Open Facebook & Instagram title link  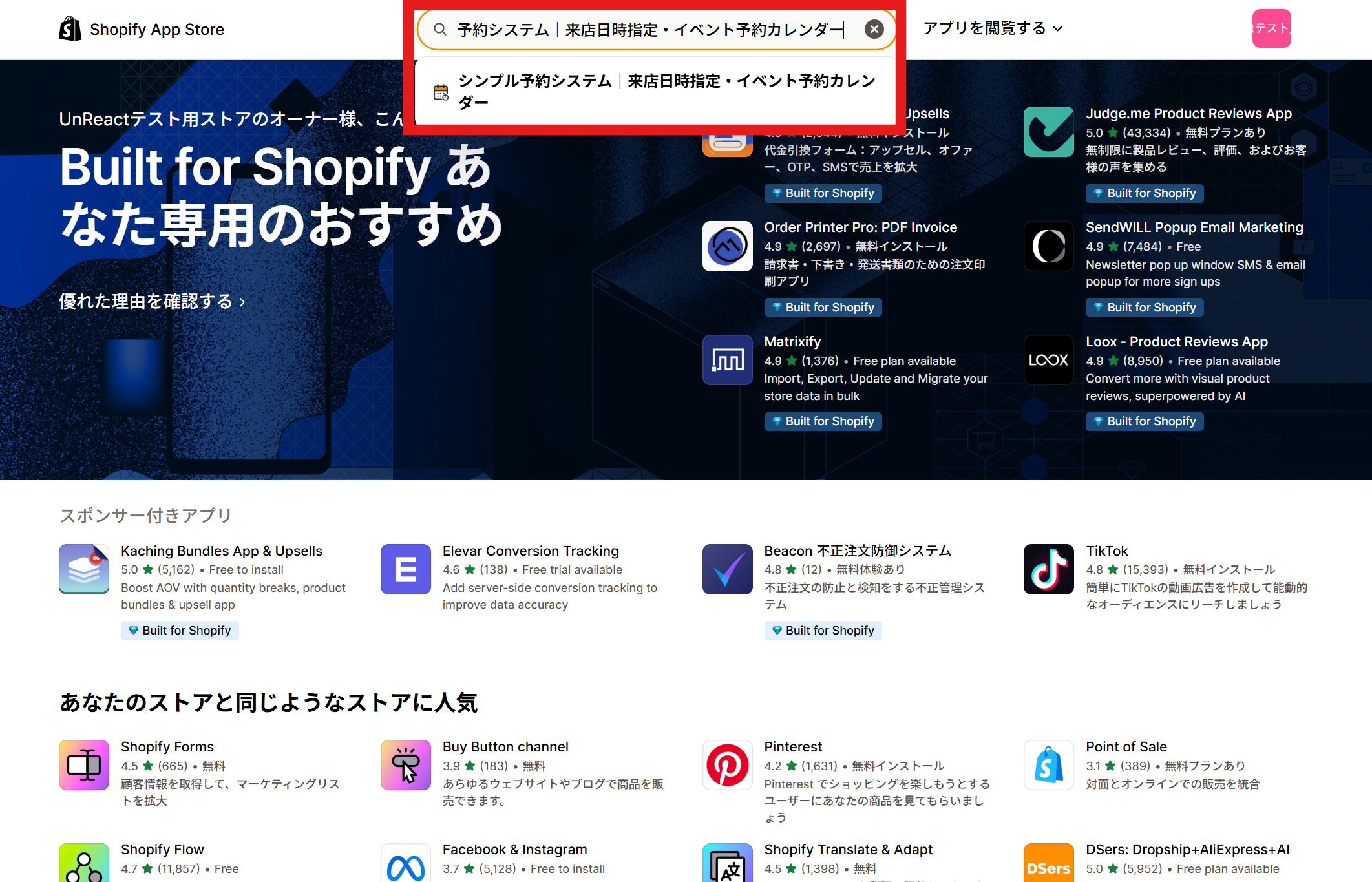pos(515,850)
